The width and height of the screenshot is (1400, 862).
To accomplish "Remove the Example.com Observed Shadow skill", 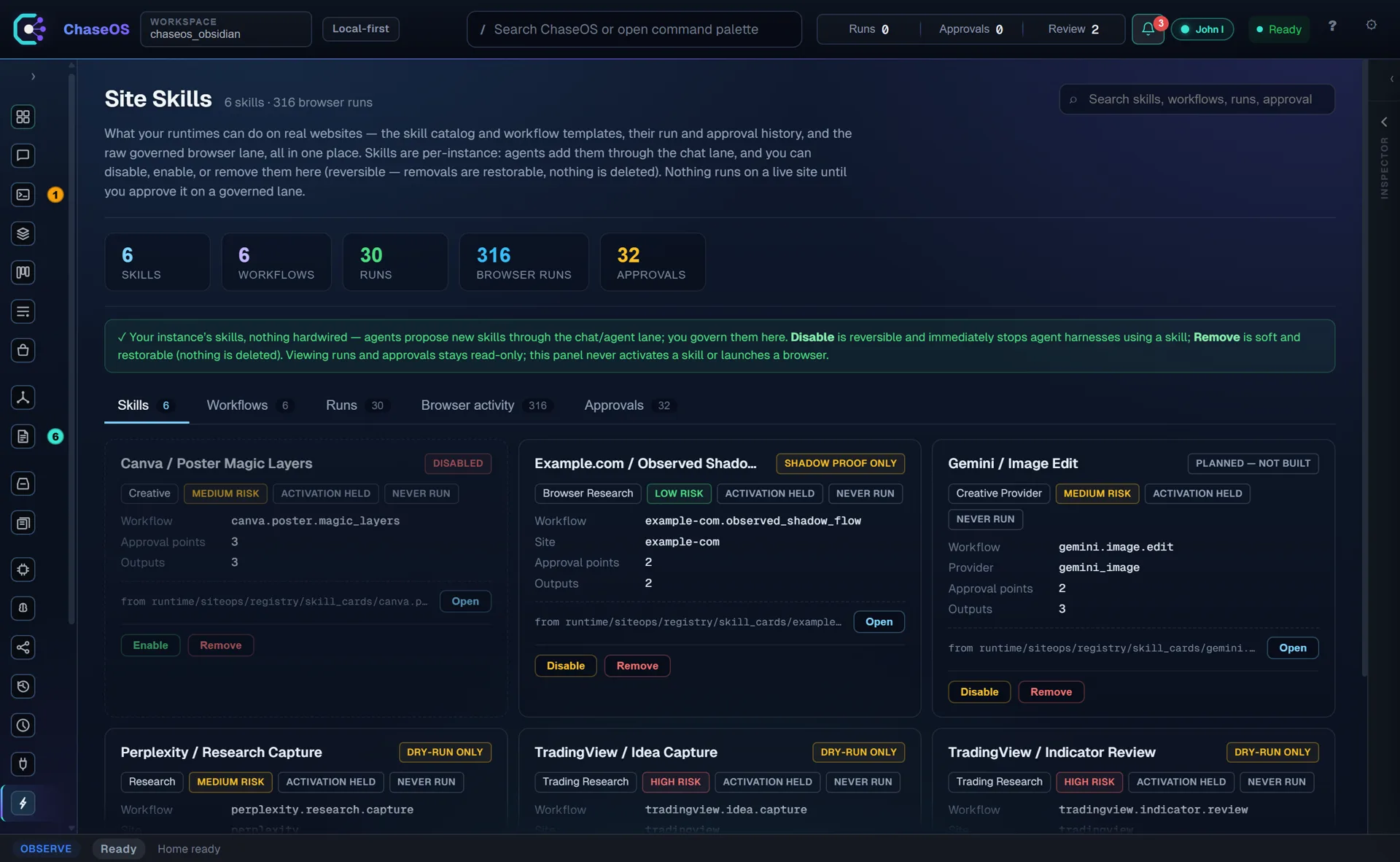I will point(637,666).
